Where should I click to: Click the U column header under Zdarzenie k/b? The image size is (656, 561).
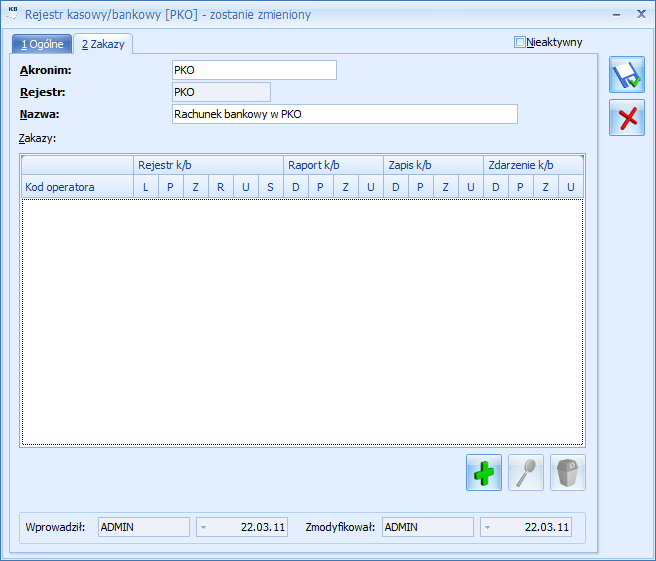[x=571, y=187]
